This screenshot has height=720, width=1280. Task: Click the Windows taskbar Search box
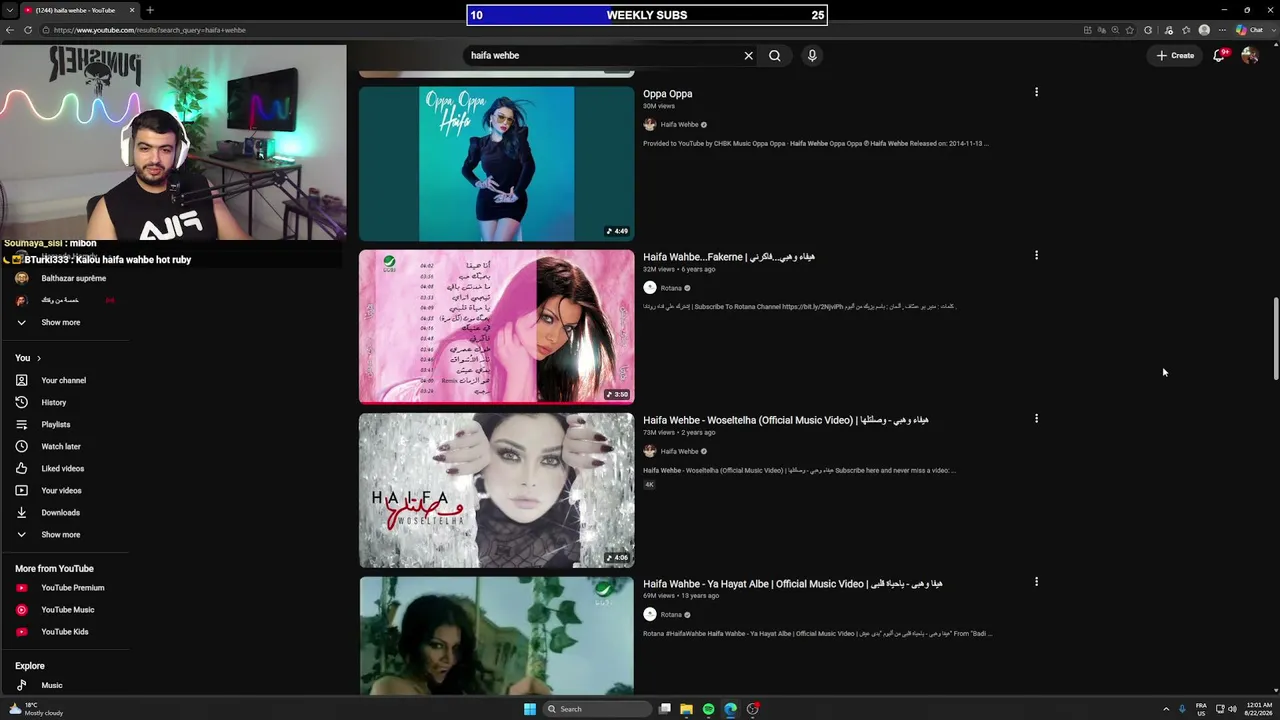598,709
